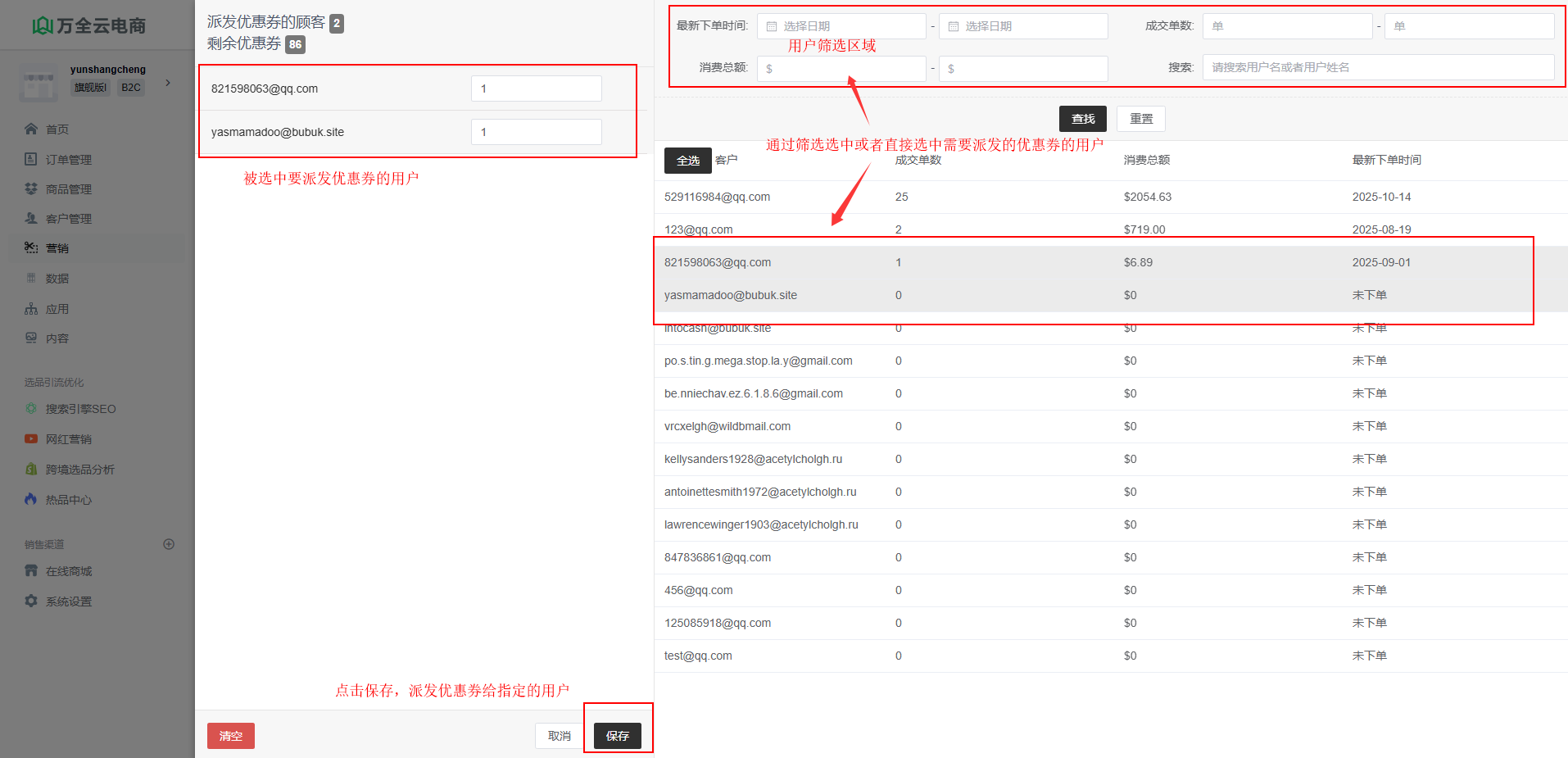
Task: Click the search engine SEO gear icon
Action: (x=31, y=408)
